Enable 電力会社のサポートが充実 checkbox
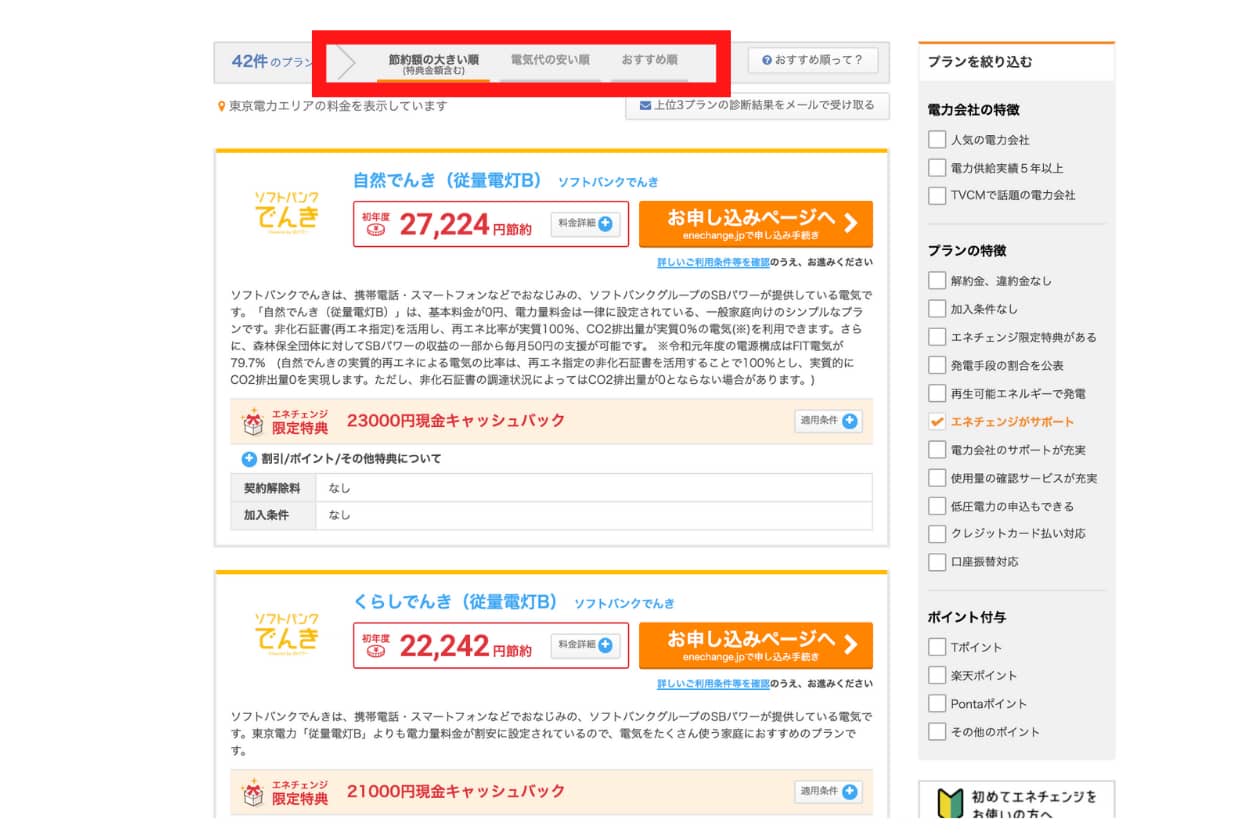 click(x=937, y=450)
